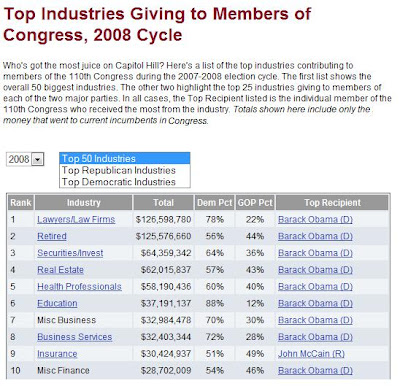The height and width of the screenshot is (386, 400).
Task: Open the Business Services link
Action: (74, 337)
